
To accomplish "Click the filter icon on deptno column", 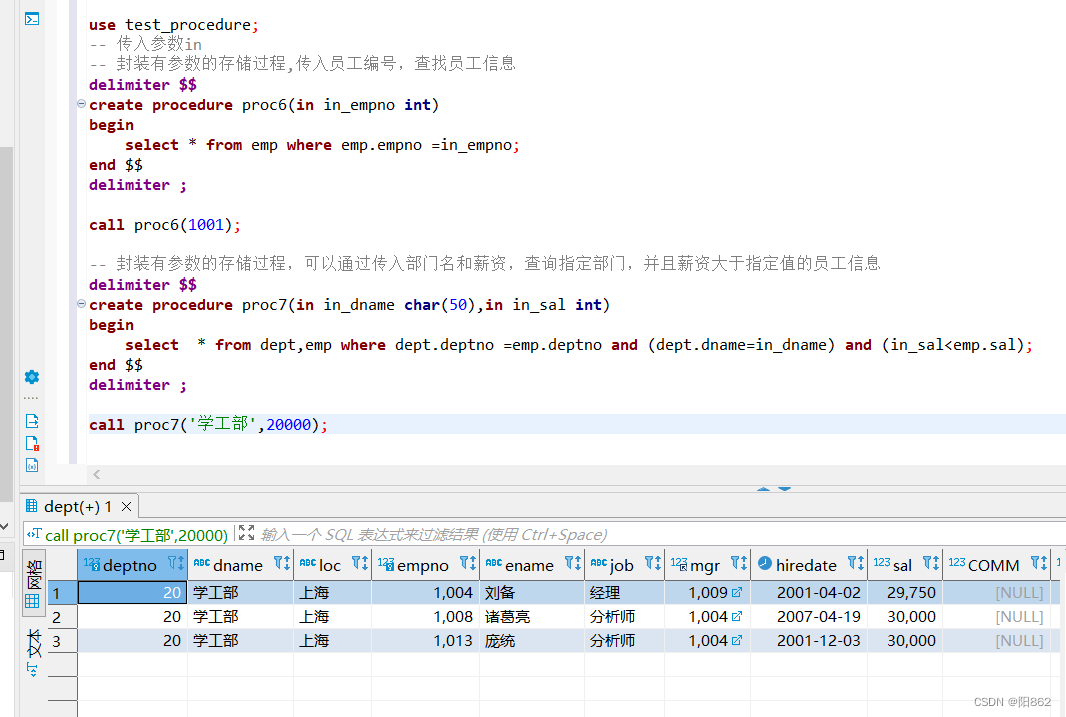I will point(173,564).
